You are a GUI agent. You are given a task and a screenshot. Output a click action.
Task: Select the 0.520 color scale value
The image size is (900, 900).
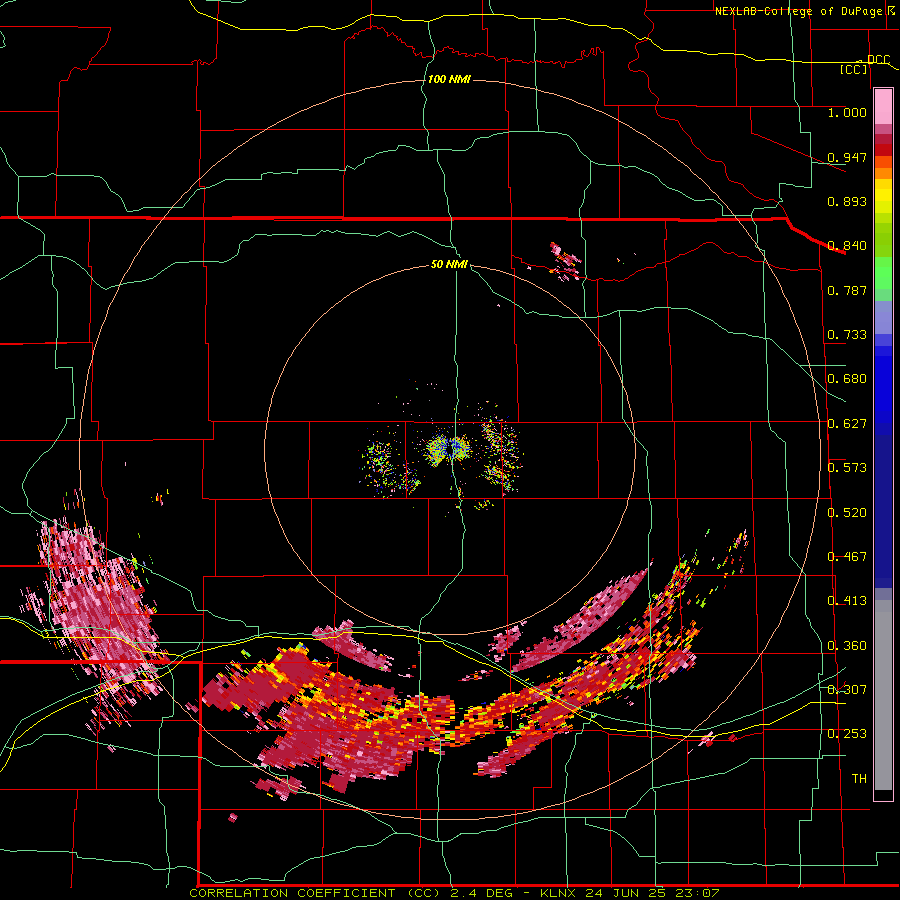(847, 513)
